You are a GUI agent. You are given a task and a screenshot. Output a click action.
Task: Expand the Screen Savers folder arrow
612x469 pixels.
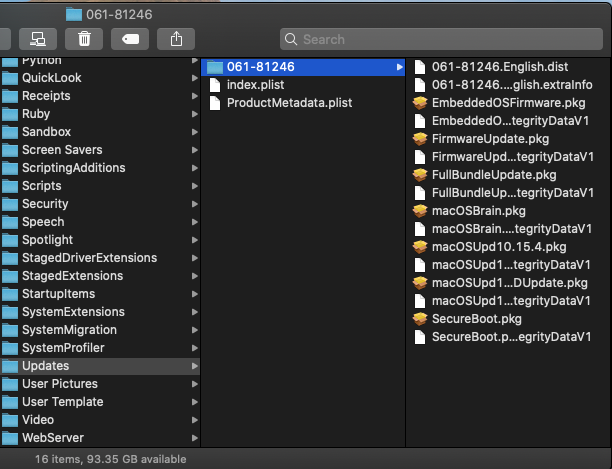[195, 150]
